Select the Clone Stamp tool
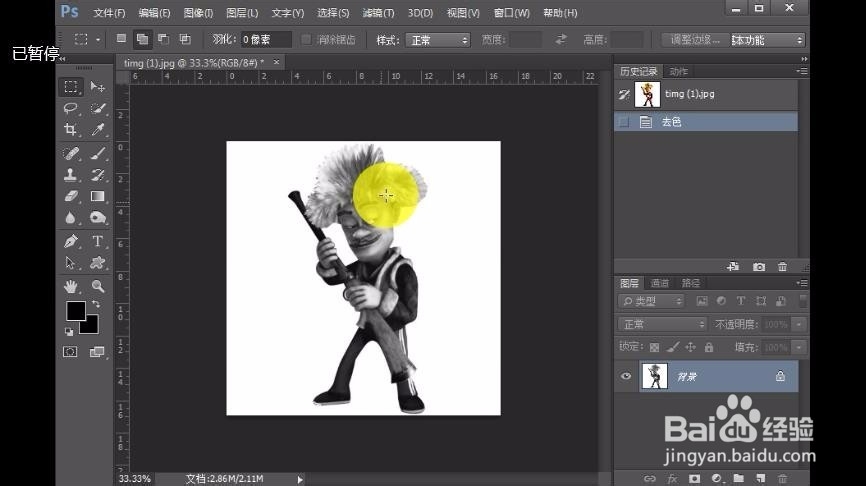The width and height of the screenshot is (866, 486). pyautogui.click(x=71, y=175)
